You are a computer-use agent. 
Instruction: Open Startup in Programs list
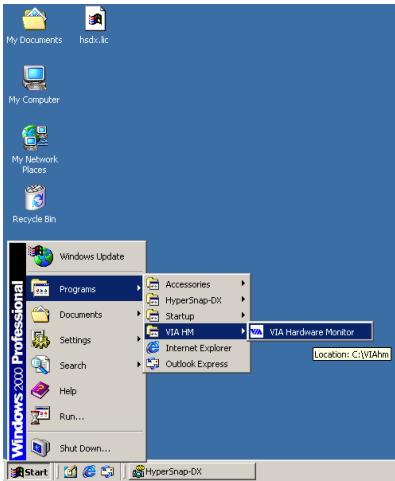click(197, 316)
